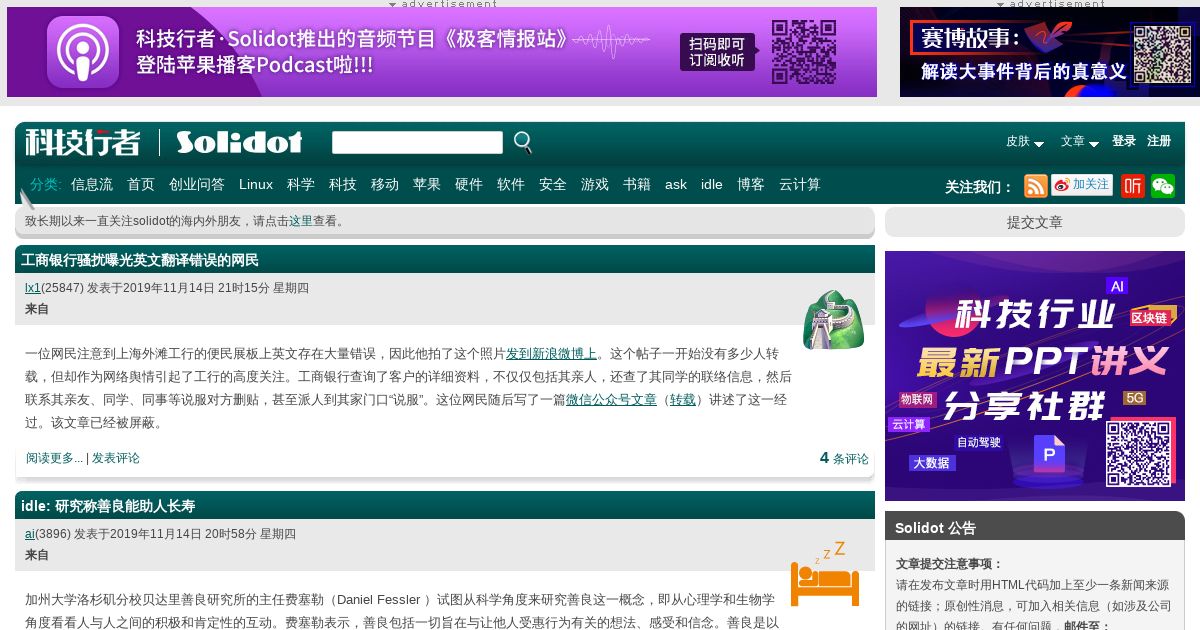Select the 科技 category

pyautogui.click(x=343, y=185)
